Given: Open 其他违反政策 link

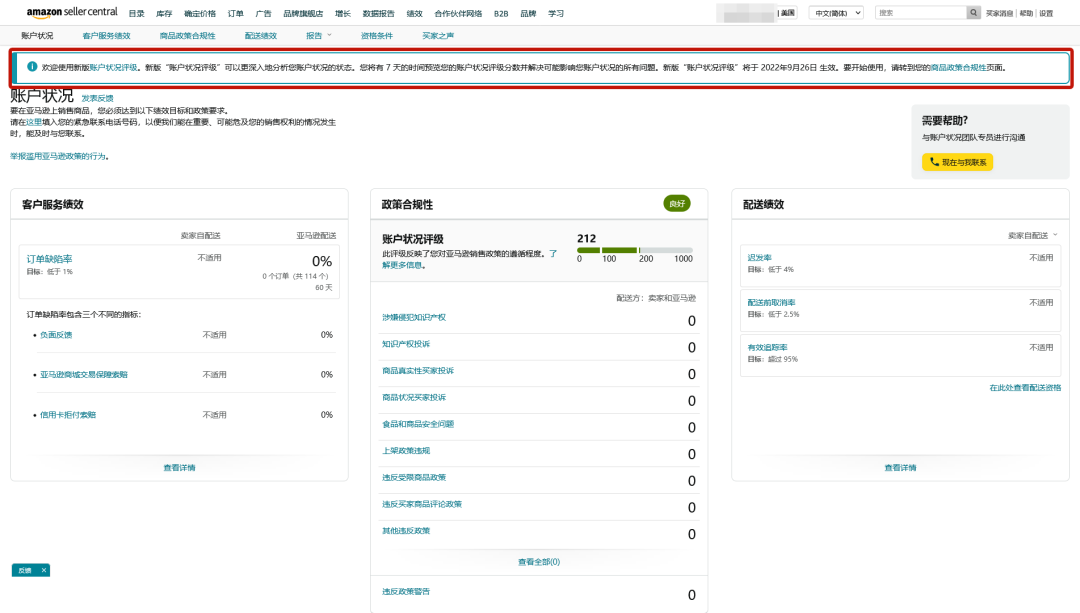Looking at the screenshot, I should (x=406, y=531).
